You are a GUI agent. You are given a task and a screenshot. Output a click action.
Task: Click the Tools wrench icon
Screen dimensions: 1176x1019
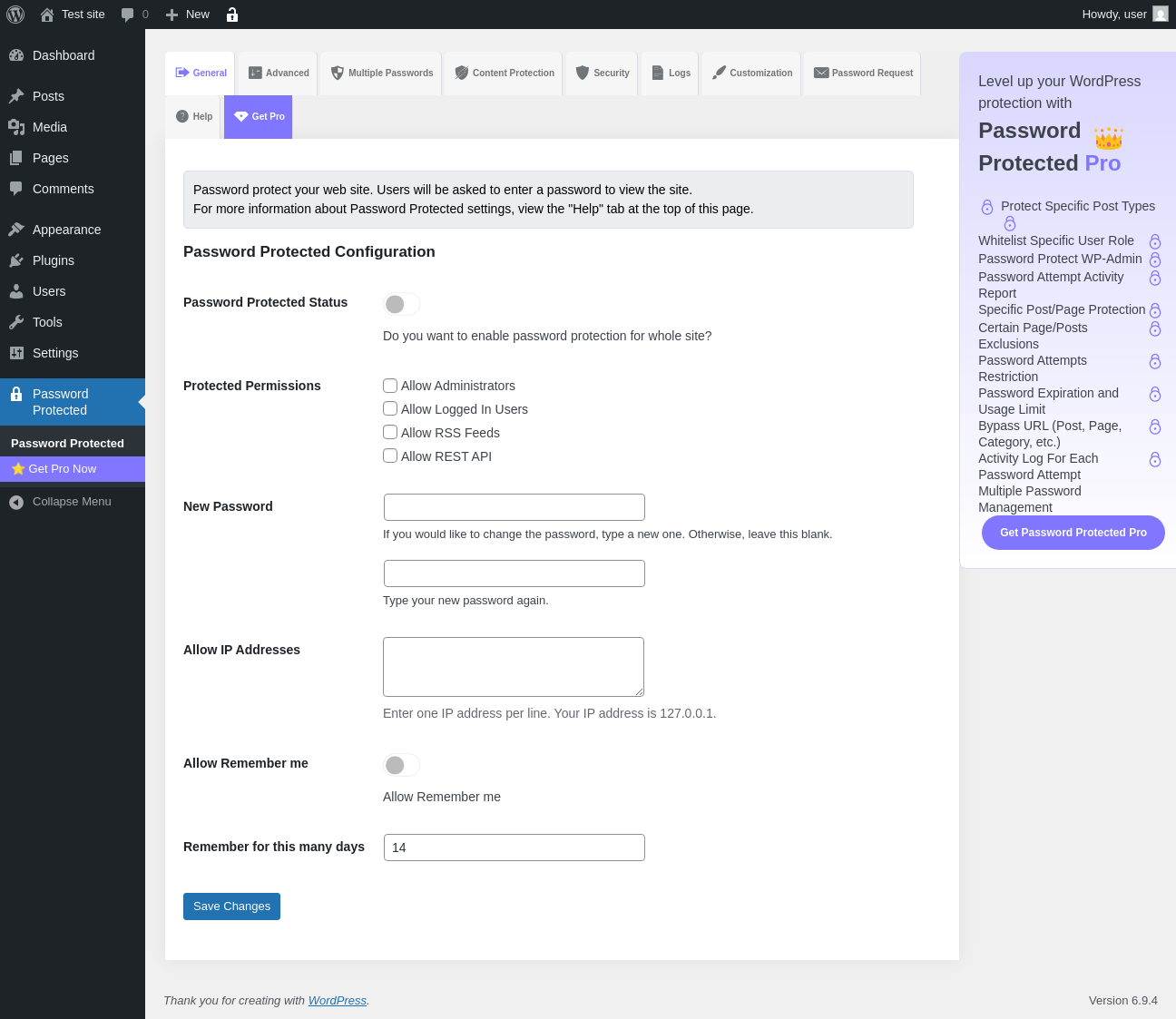tap(16, 322)
